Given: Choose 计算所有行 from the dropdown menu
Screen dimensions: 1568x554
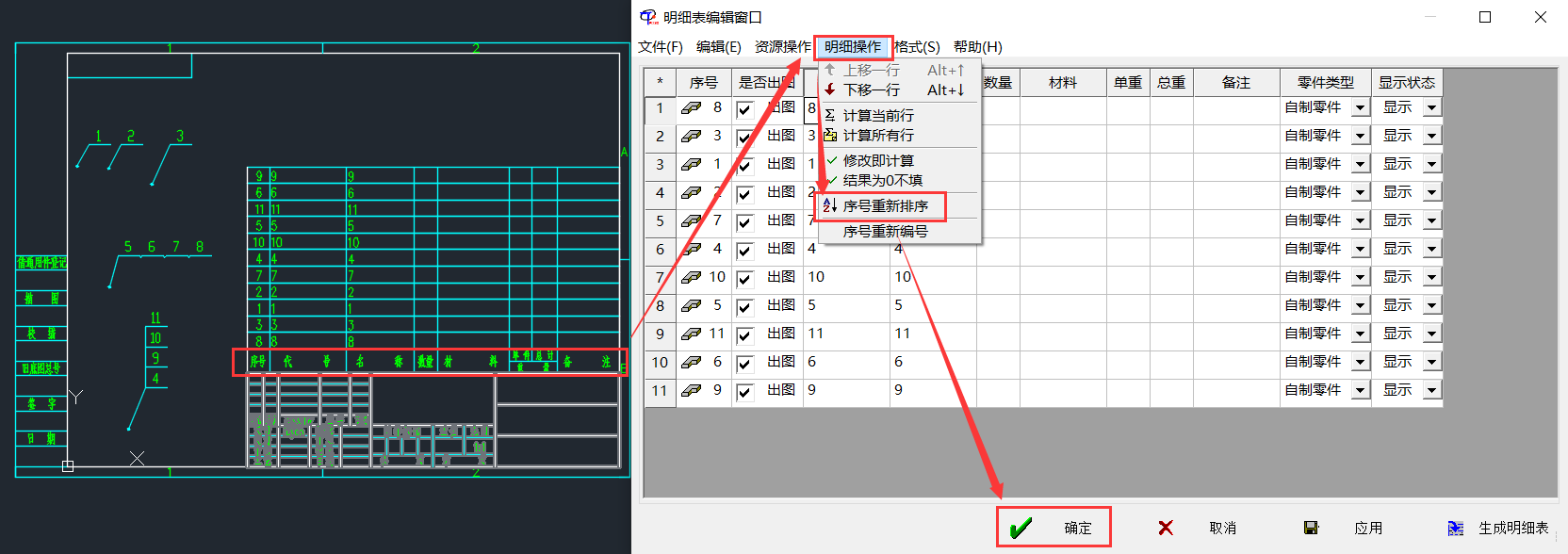Looking at the screenshot, I should (x=877, y=136).
